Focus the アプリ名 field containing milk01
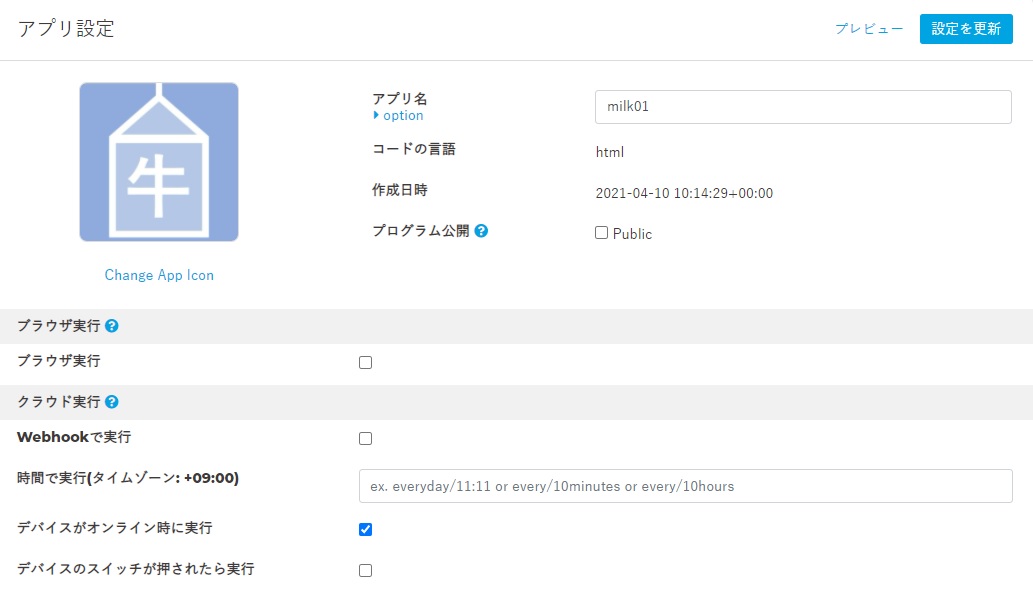 pyautogui.click(x=803, y=107)
